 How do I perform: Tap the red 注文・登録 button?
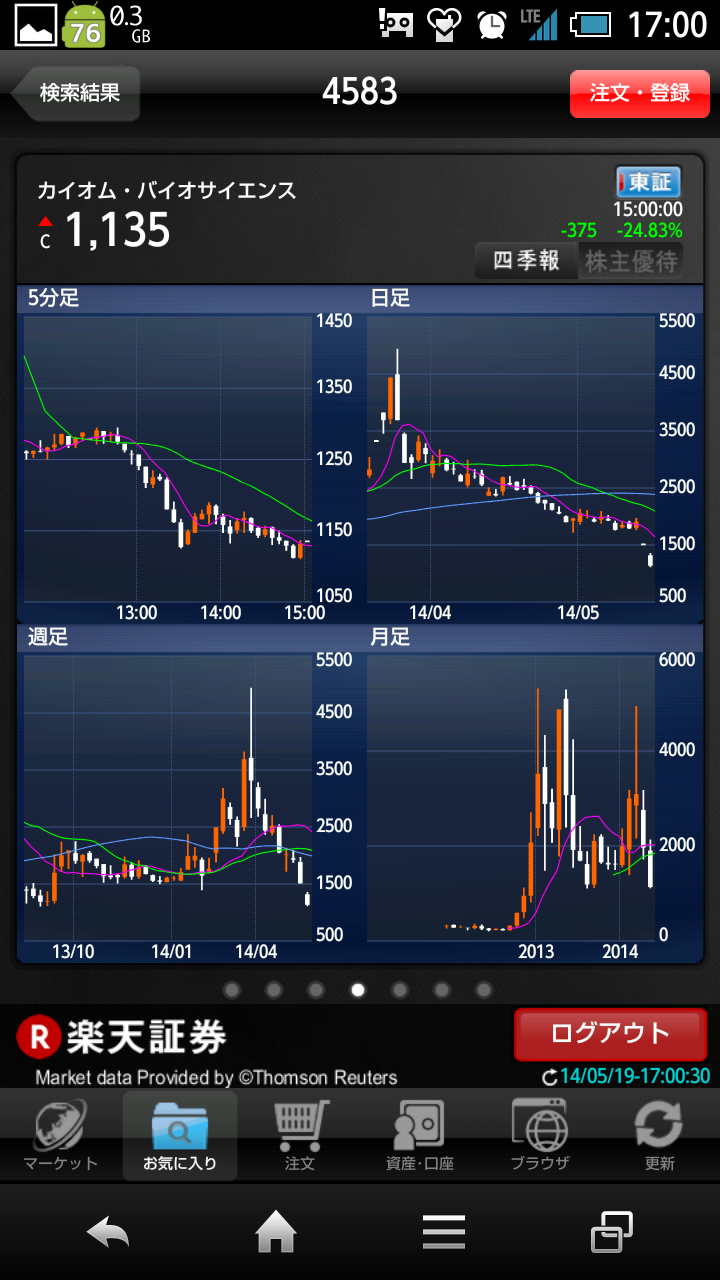pyautogui.click(x=640, y=94)
